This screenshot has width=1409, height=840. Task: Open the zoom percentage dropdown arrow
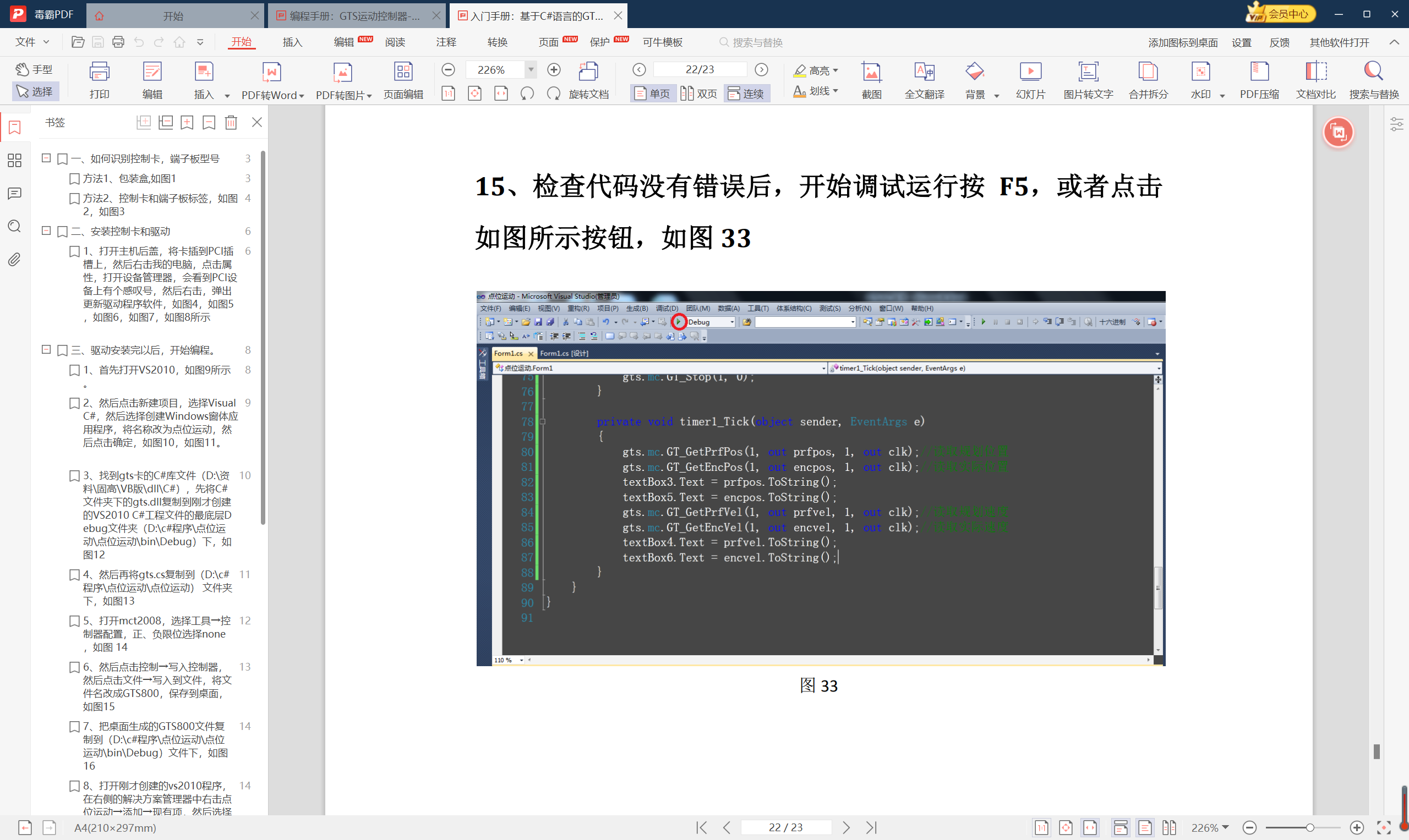point(531,70)
